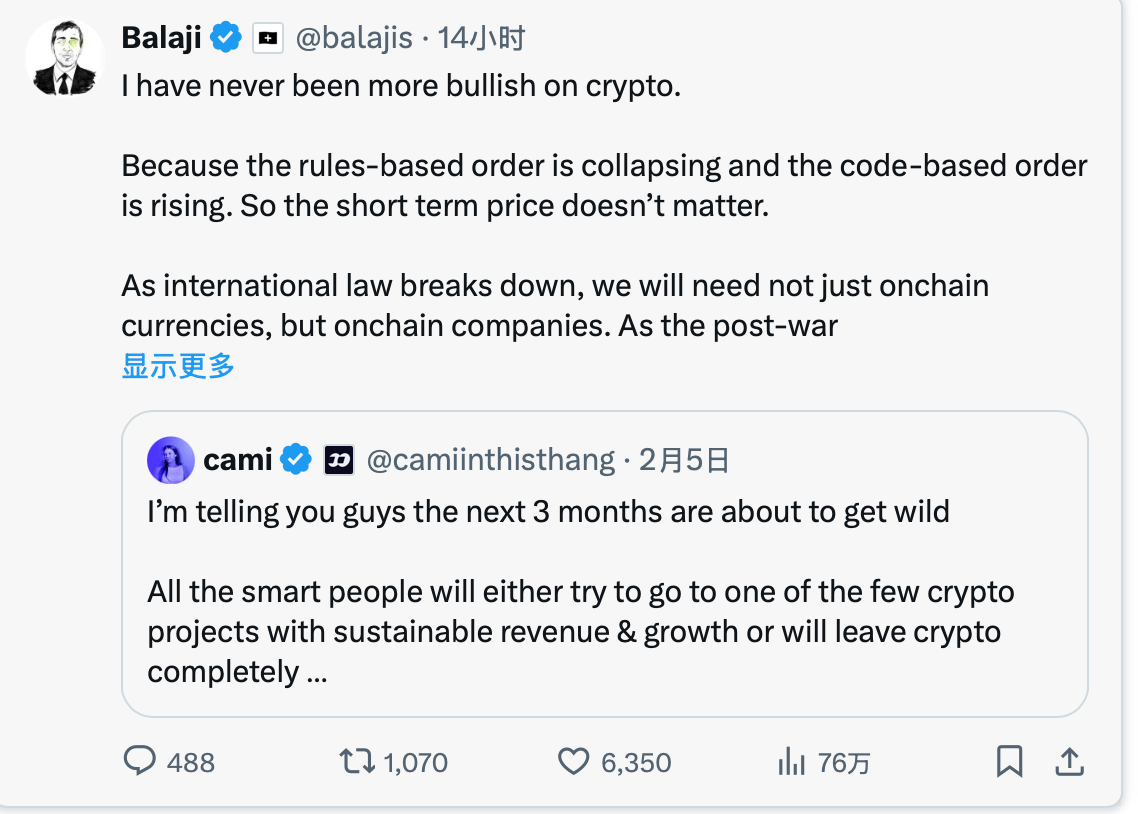Open the @balajis handle link

coord(354,38)
